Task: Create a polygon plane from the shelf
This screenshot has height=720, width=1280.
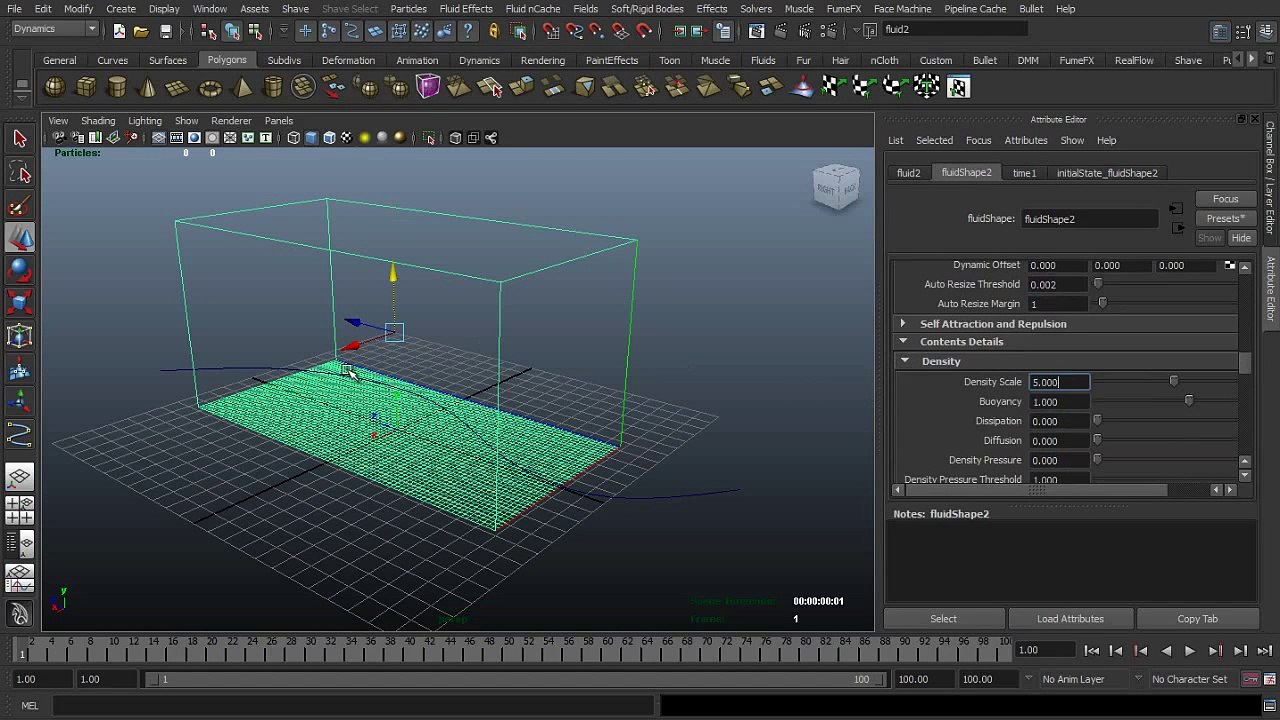Action: pyautogui.click(x=178, y=88)
